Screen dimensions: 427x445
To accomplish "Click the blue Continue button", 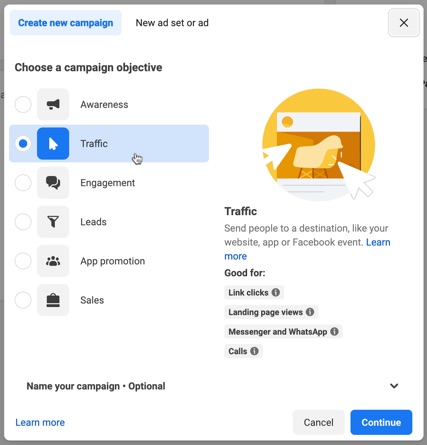I will 381,422.
